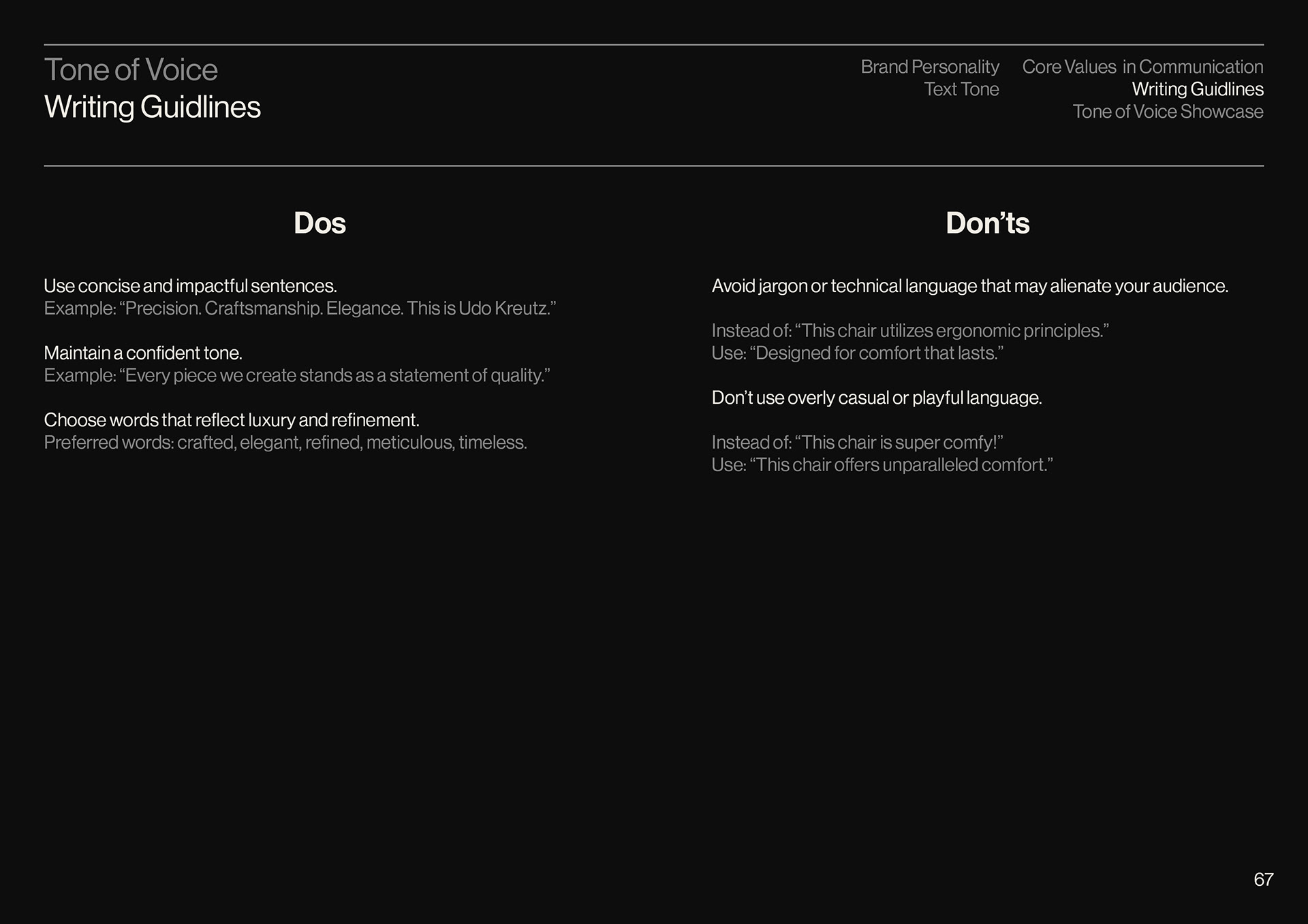Select the 'Avoid jargon or technical language' line

click(x=969, y=286)
